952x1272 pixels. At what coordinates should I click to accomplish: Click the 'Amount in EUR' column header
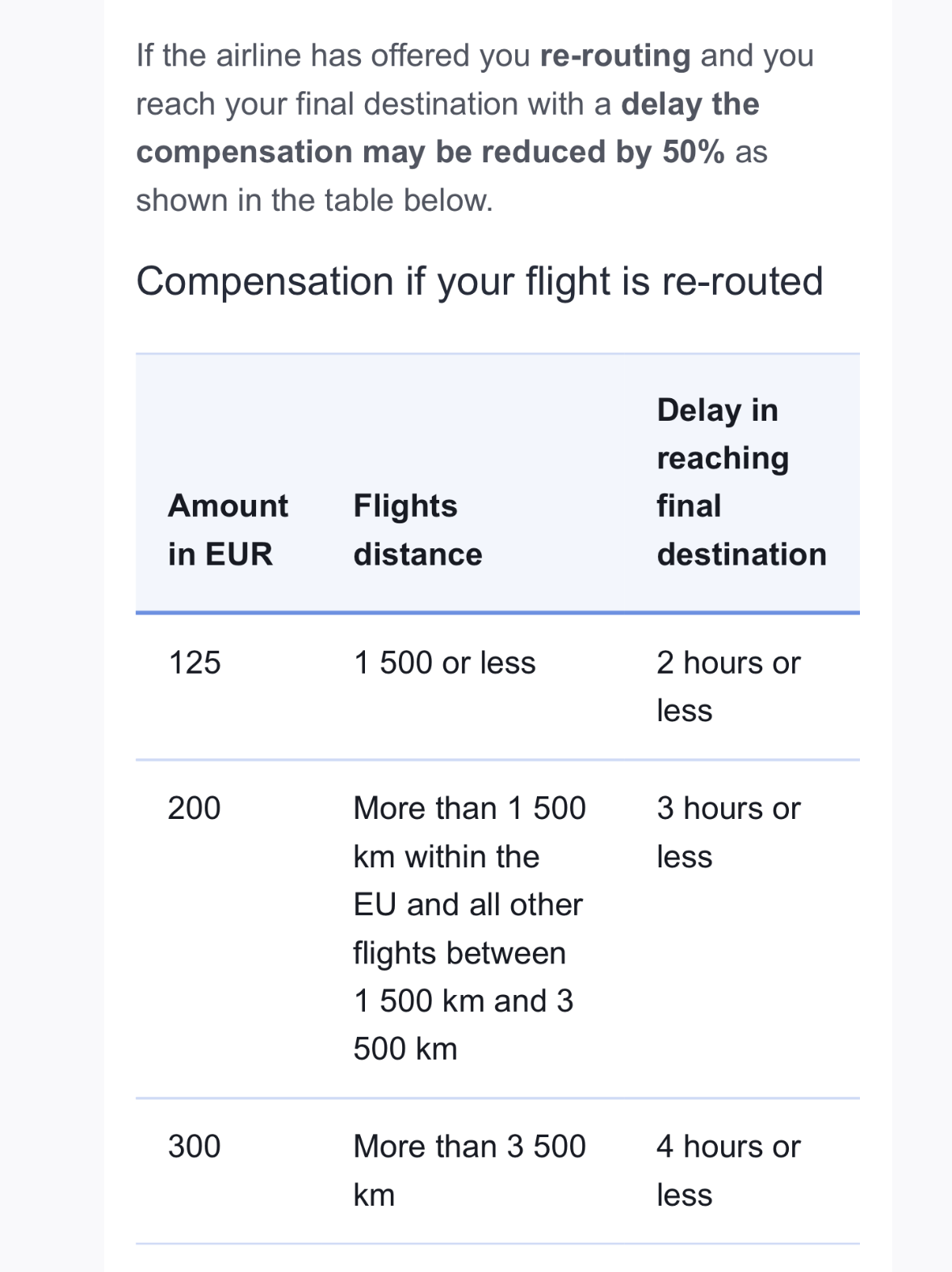pos(228,530)
